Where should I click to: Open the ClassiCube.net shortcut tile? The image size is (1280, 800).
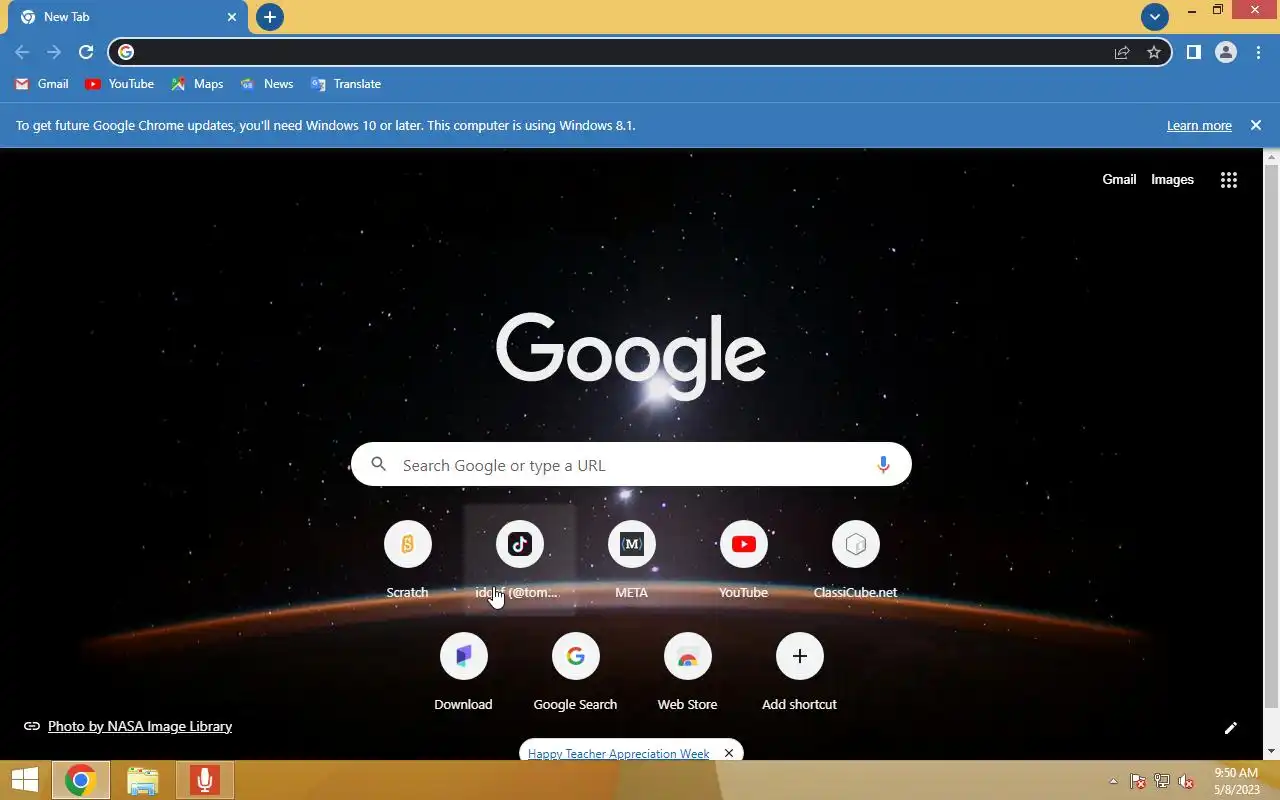855,560
